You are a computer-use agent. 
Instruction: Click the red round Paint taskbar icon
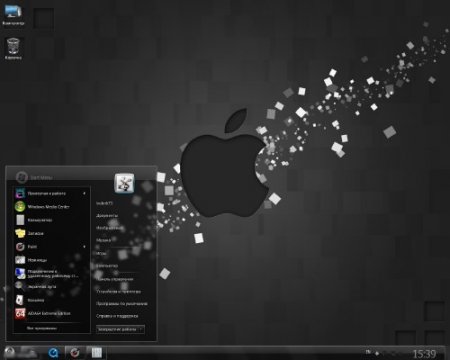[x=75, y=352]
